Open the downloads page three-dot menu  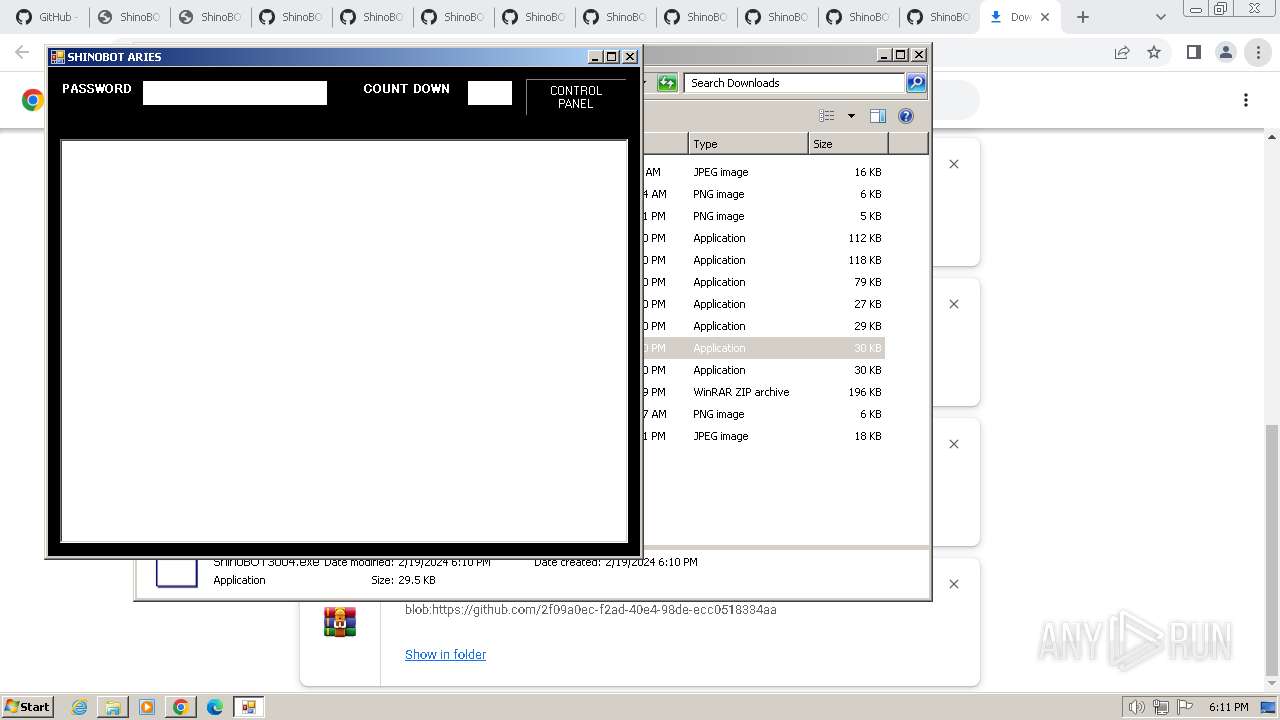[1246, 100]
